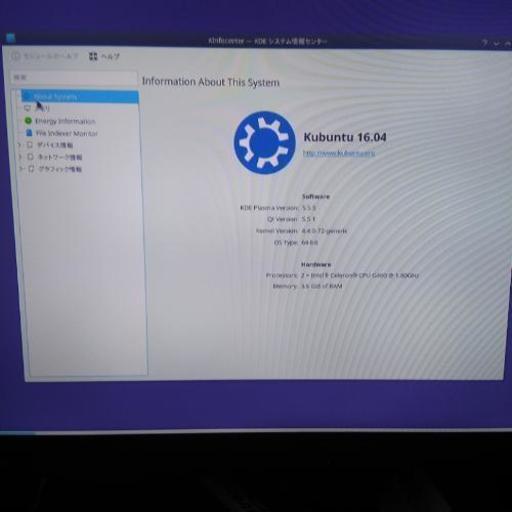Select the About System tree entry

[x=80, y=97]
